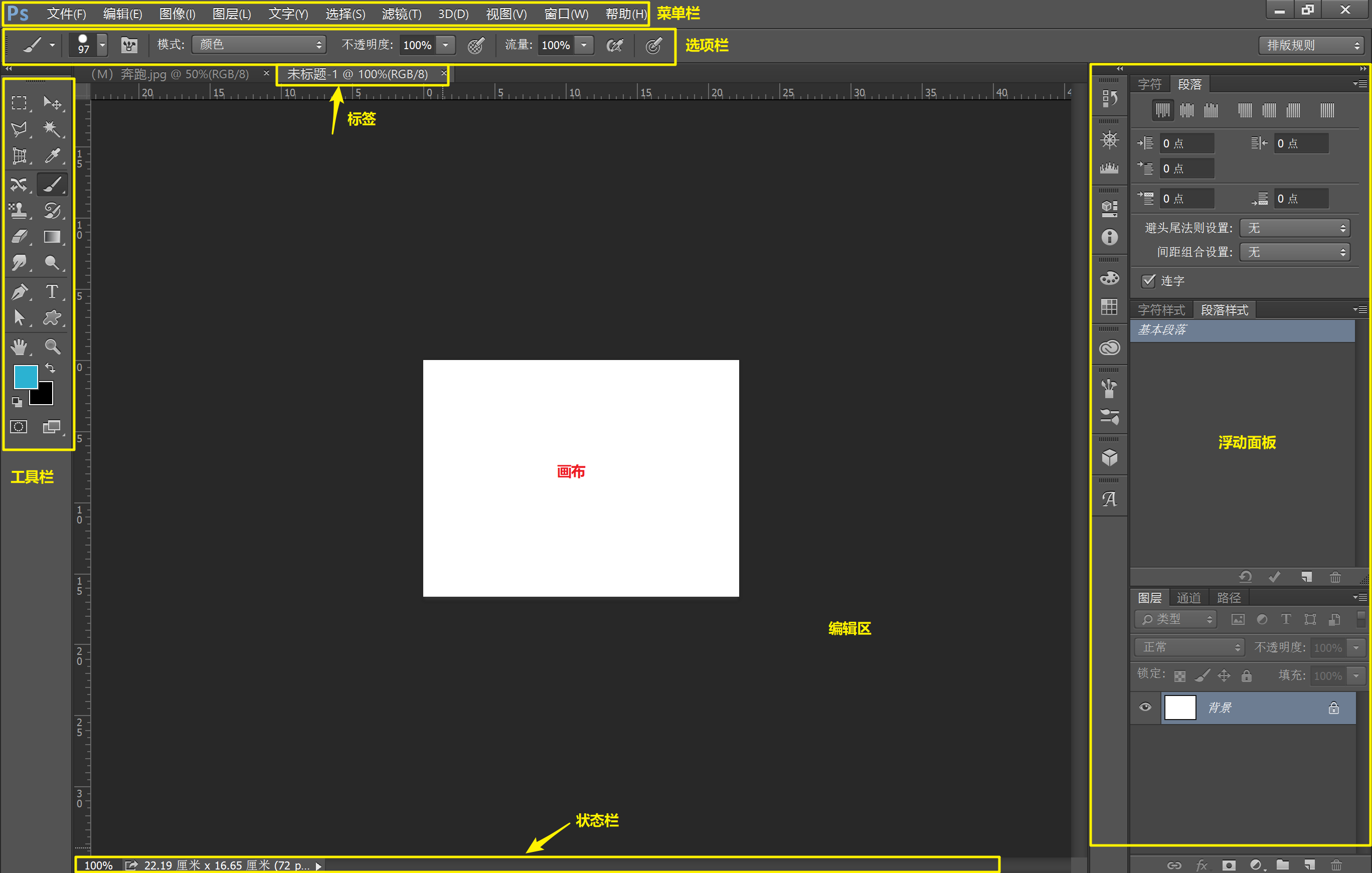Open the 模式 blend mode dropdown
Image resolution: width=1372 pixels, height=873 pixels.
coord(259,45)
